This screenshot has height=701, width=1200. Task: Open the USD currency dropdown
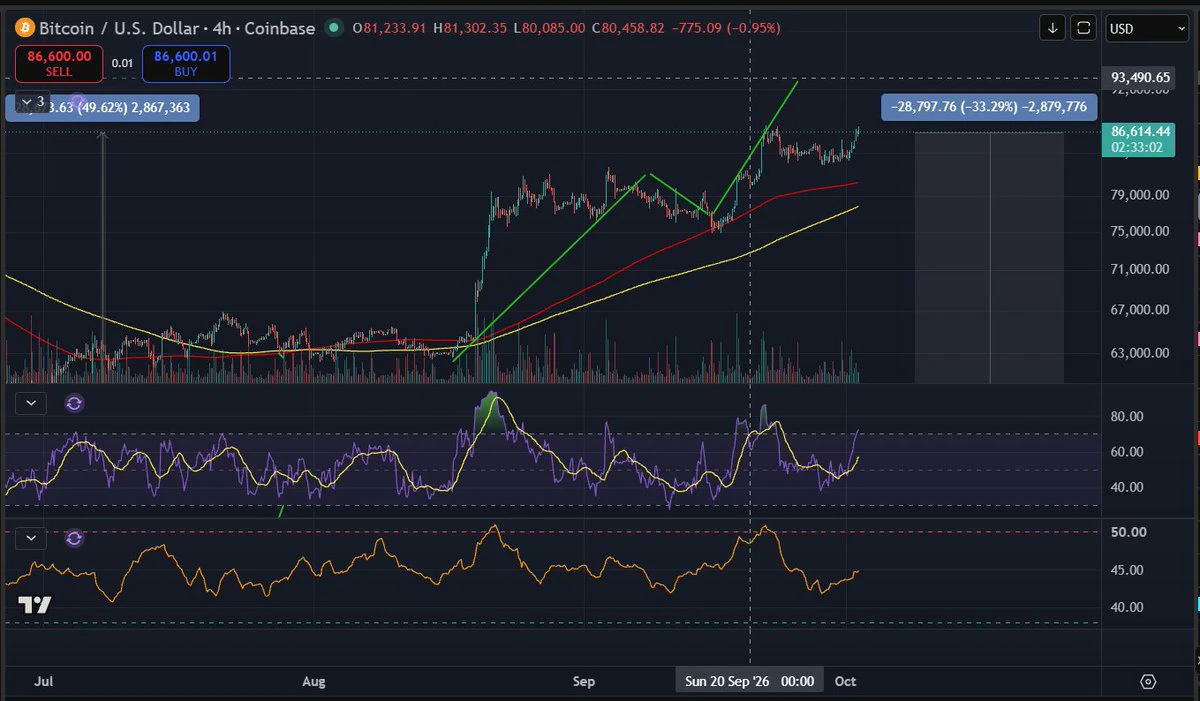tap(1147, 28)
